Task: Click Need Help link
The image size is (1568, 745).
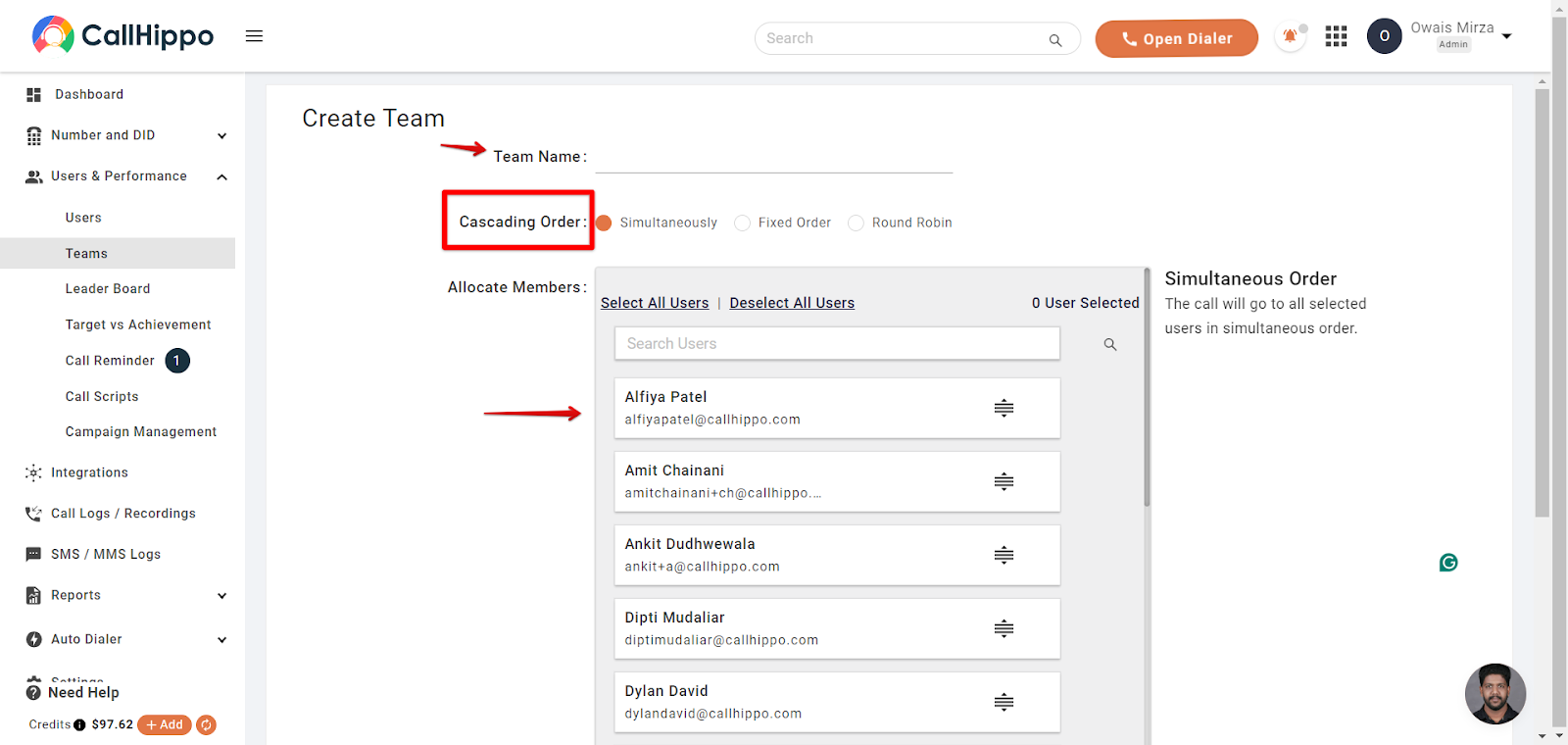Action: click(x=83, y=692)
